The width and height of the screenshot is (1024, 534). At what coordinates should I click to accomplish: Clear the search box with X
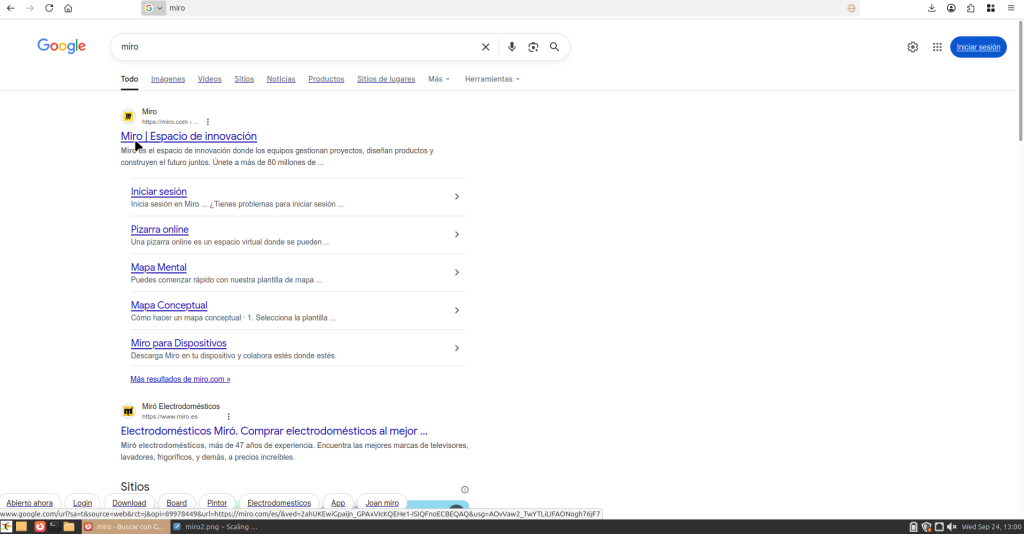486,47
